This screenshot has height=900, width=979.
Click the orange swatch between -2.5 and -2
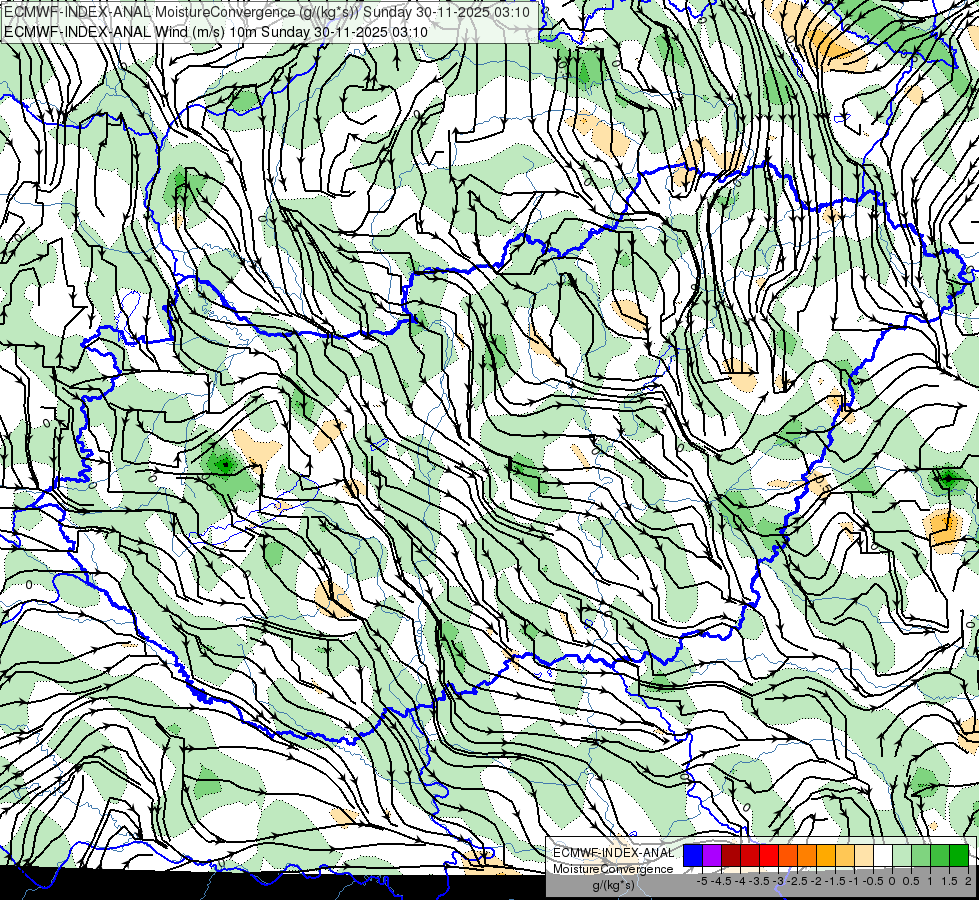pos(807,855)
